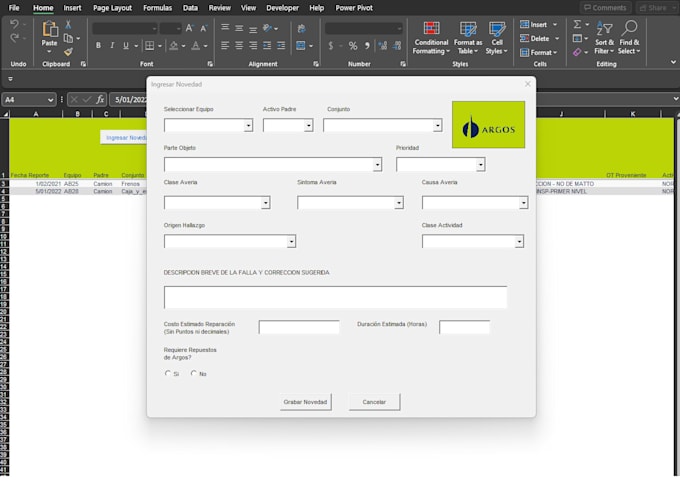
Task: Click the Paste icon in Clipboard group
Action: 49,29
